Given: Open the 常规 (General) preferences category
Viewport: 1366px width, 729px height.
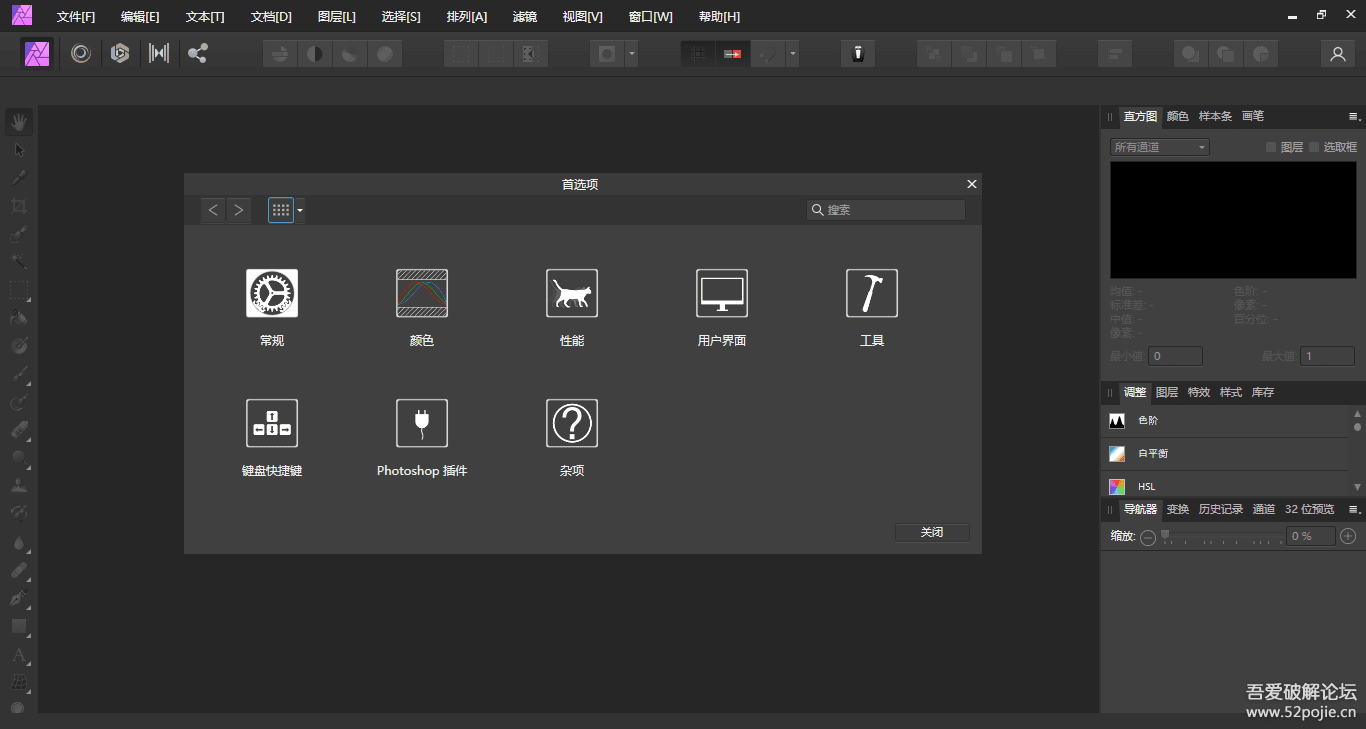Looking at the screenshot, I should coord(272,294).
